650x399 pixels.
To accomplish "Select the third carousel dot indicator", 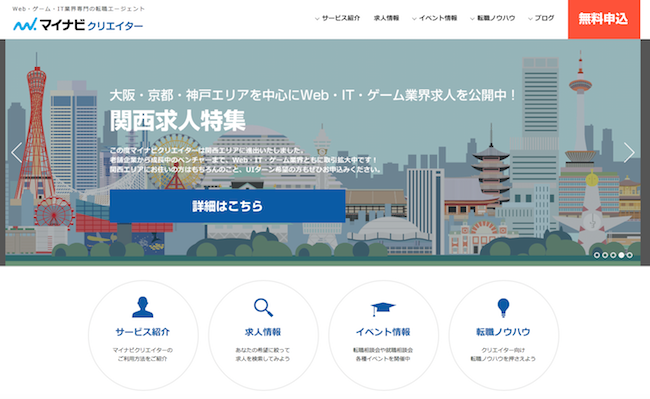I will [x=613, y=255].
